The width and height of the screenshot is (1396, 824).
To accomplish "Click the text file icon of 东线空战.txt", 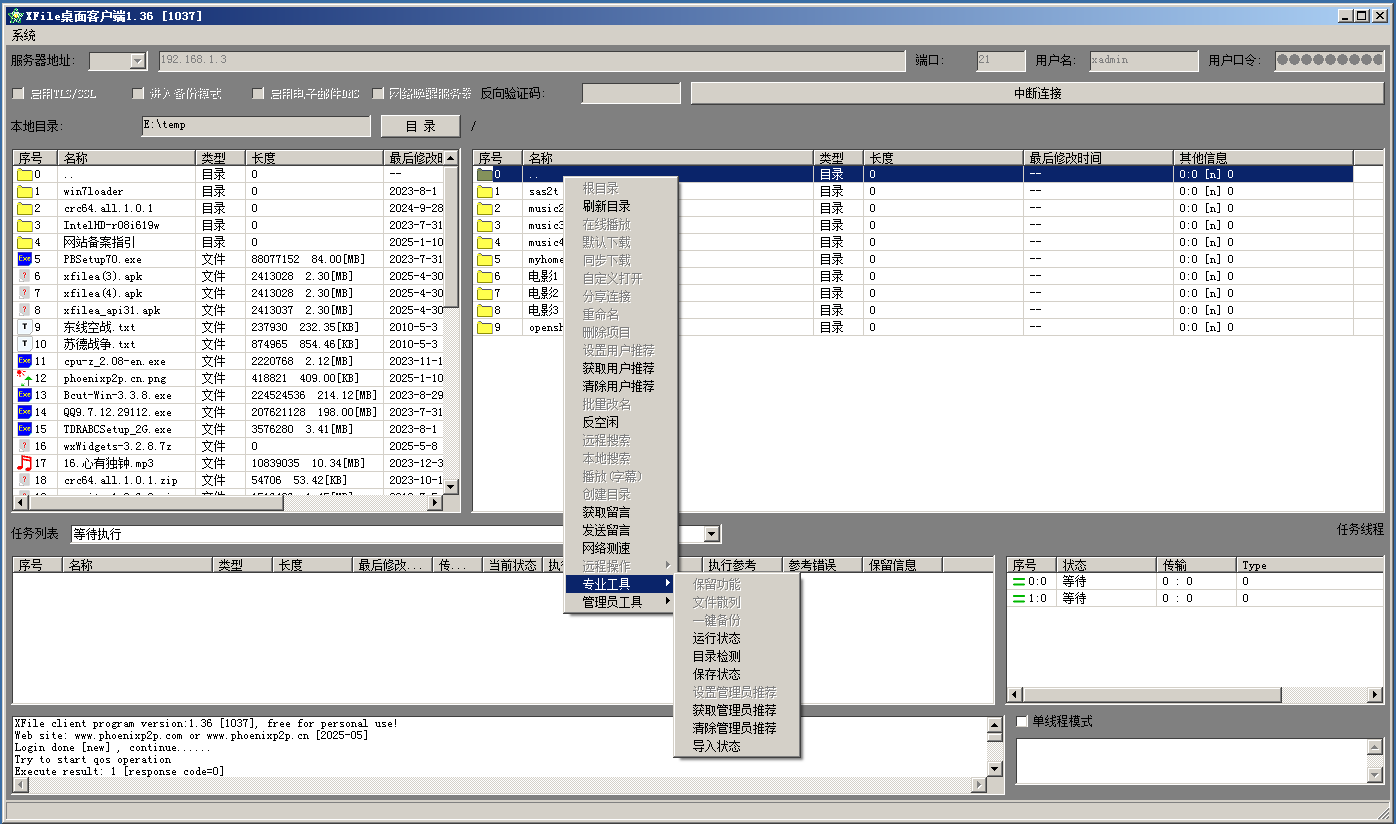I will tap(25, 327).
